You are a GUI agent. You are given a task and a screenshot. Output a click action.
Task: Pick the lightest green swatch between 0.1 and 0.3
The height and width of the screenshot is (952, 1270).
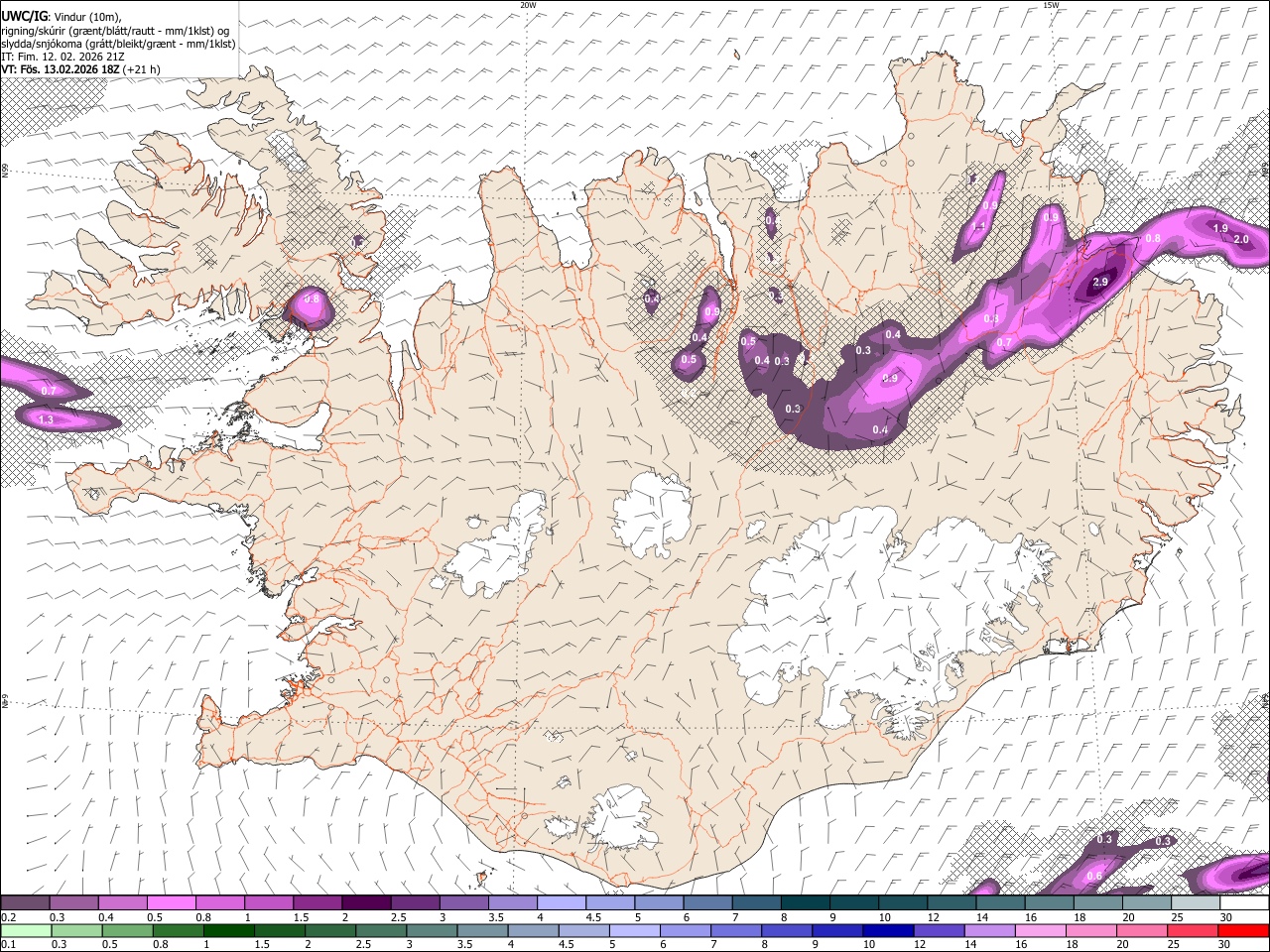pos(26,930)
